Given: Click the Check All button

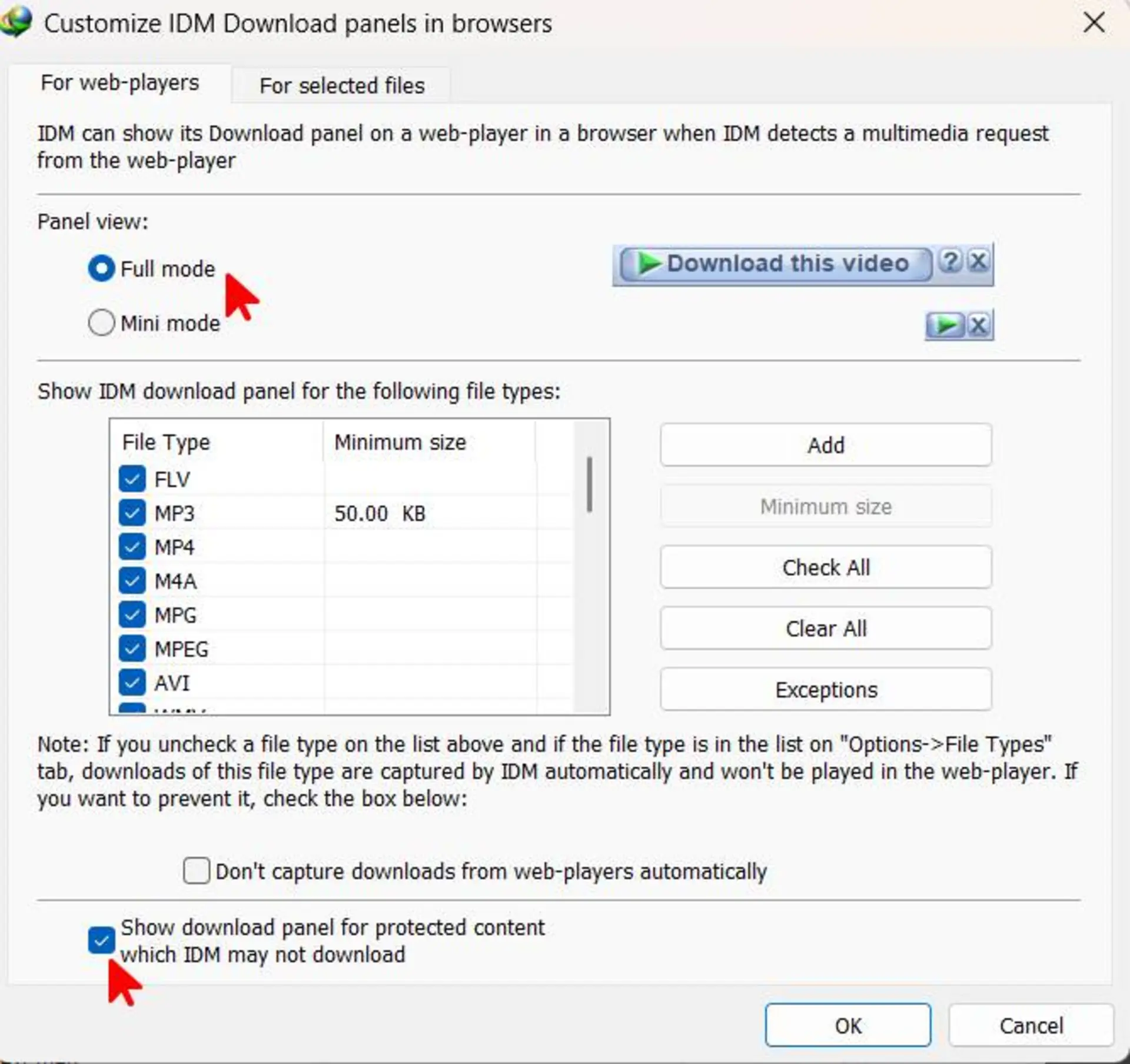Looking at the screenshot, I should tap(826, 568).
